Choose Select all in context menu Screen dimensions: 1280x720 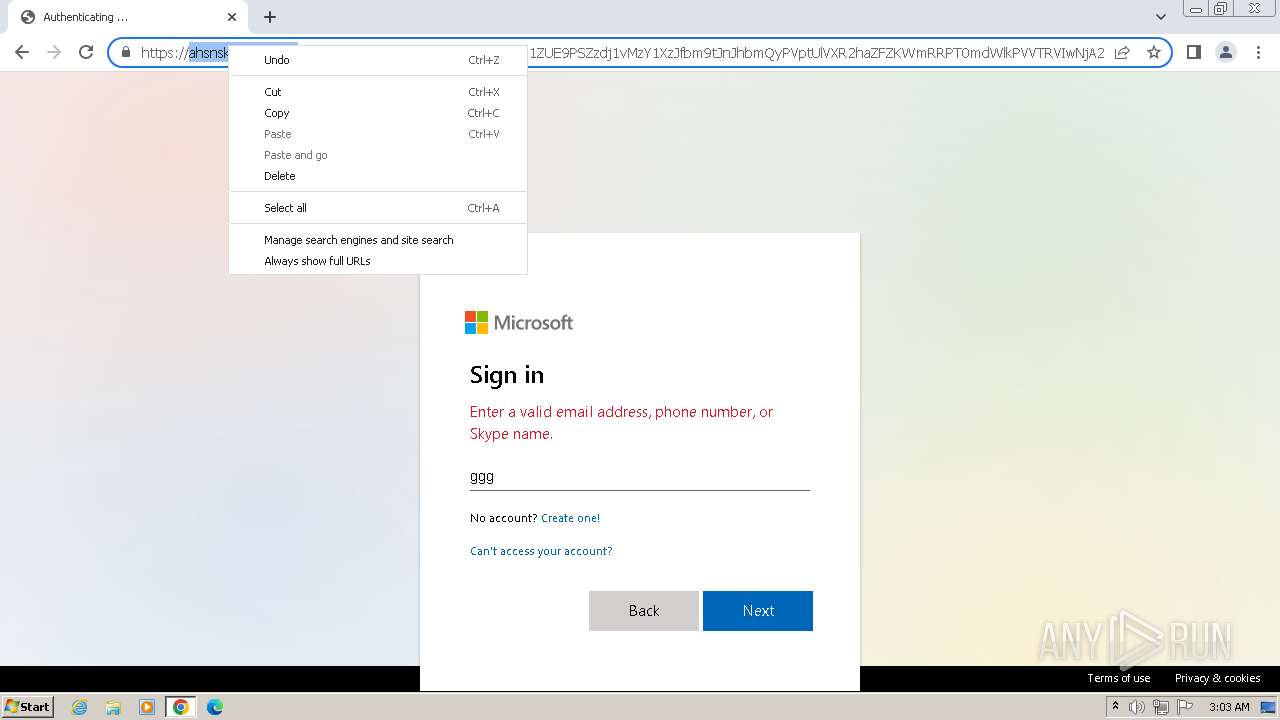point(378,208)
